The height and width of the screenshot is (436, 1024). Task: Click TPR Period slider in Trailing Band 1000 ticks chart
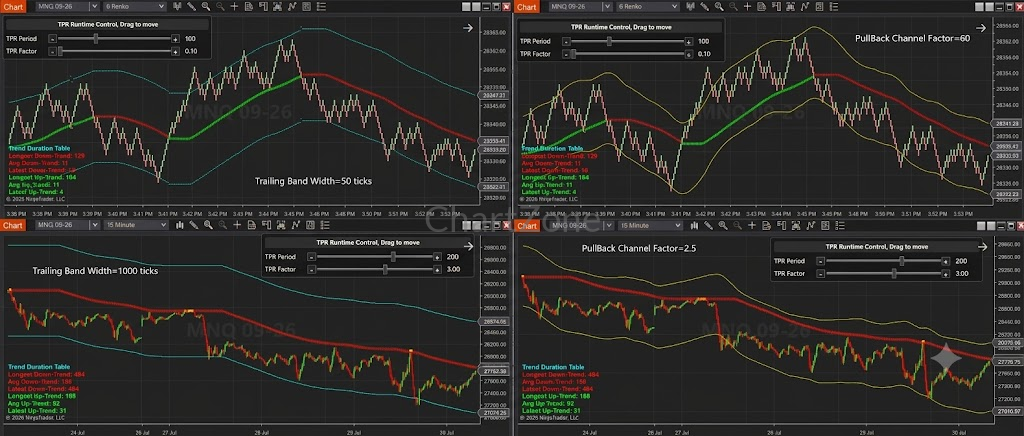375,257
